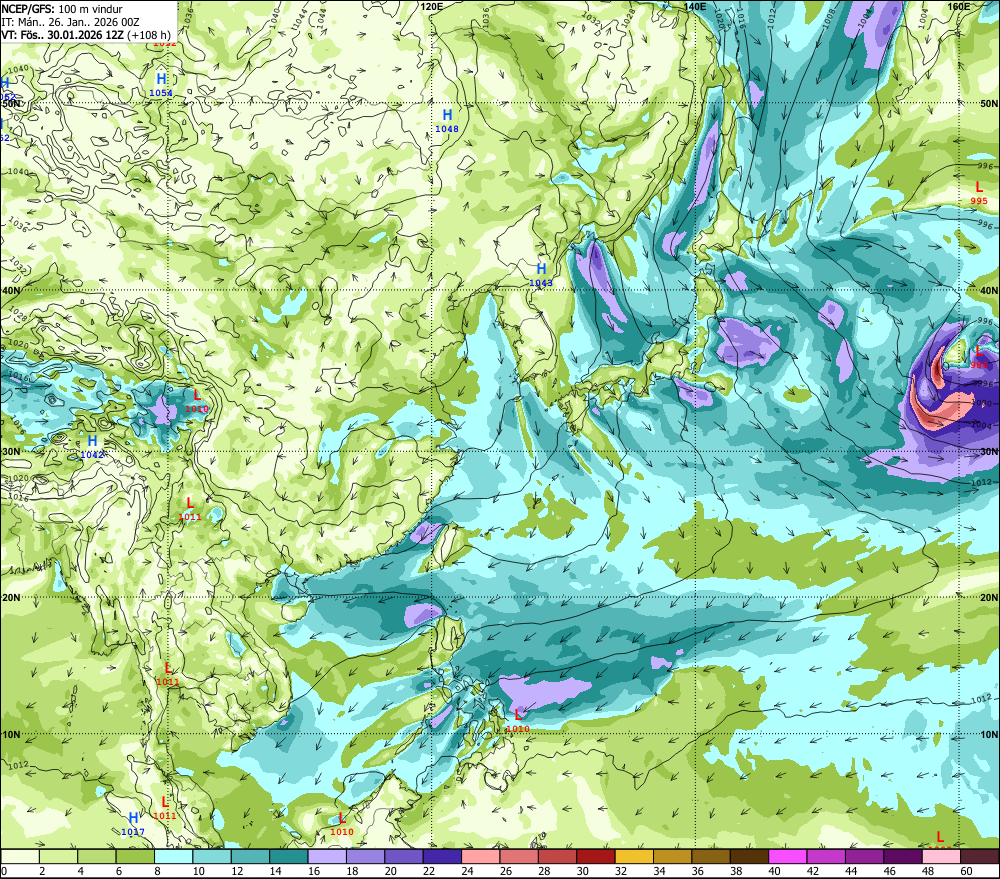Click legend scale value 10
This screenshot has width=1000, height=879.
tap(198, 871)
